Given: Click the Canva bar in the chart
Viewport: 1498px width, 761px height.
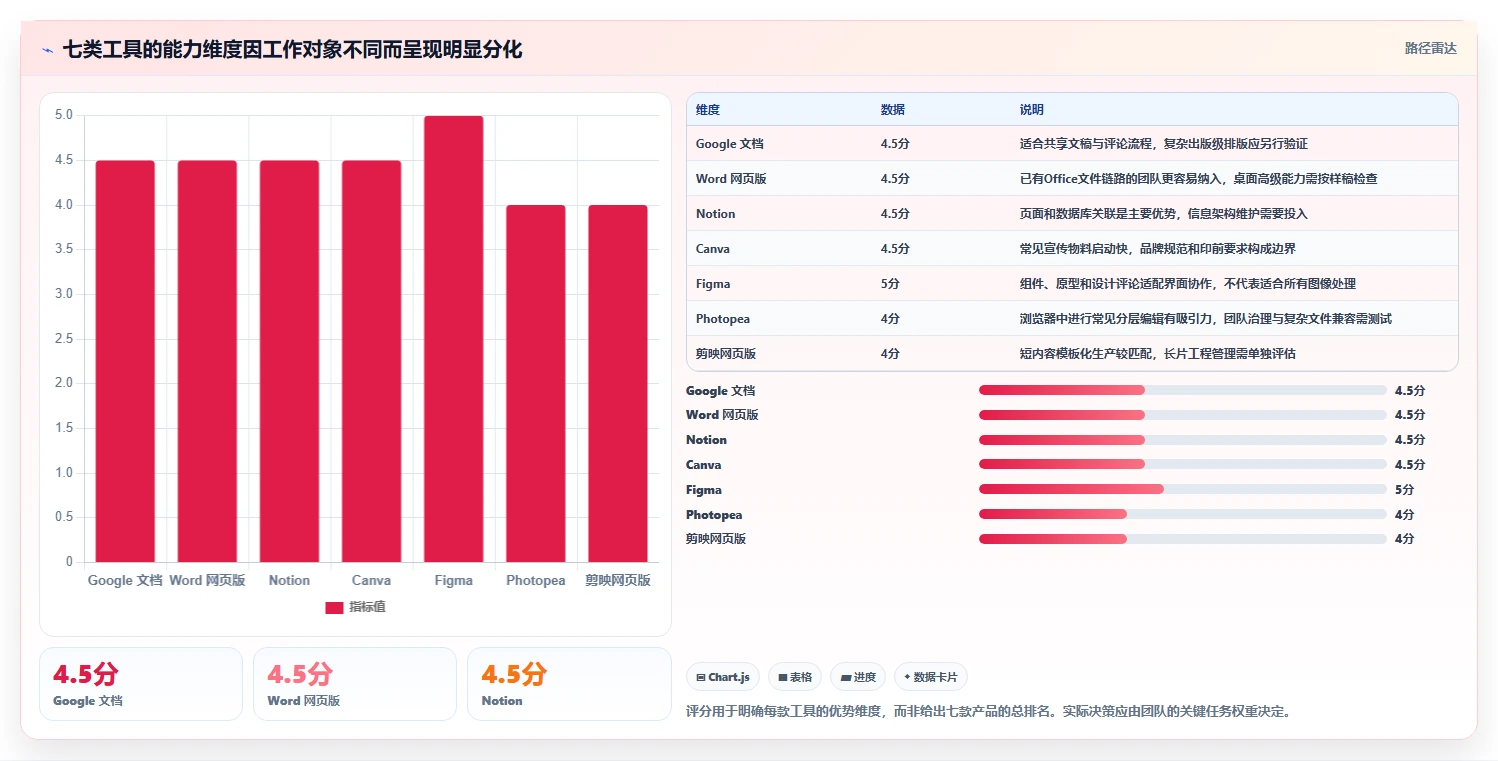Looking at the screenshot, I should point(371,361).
